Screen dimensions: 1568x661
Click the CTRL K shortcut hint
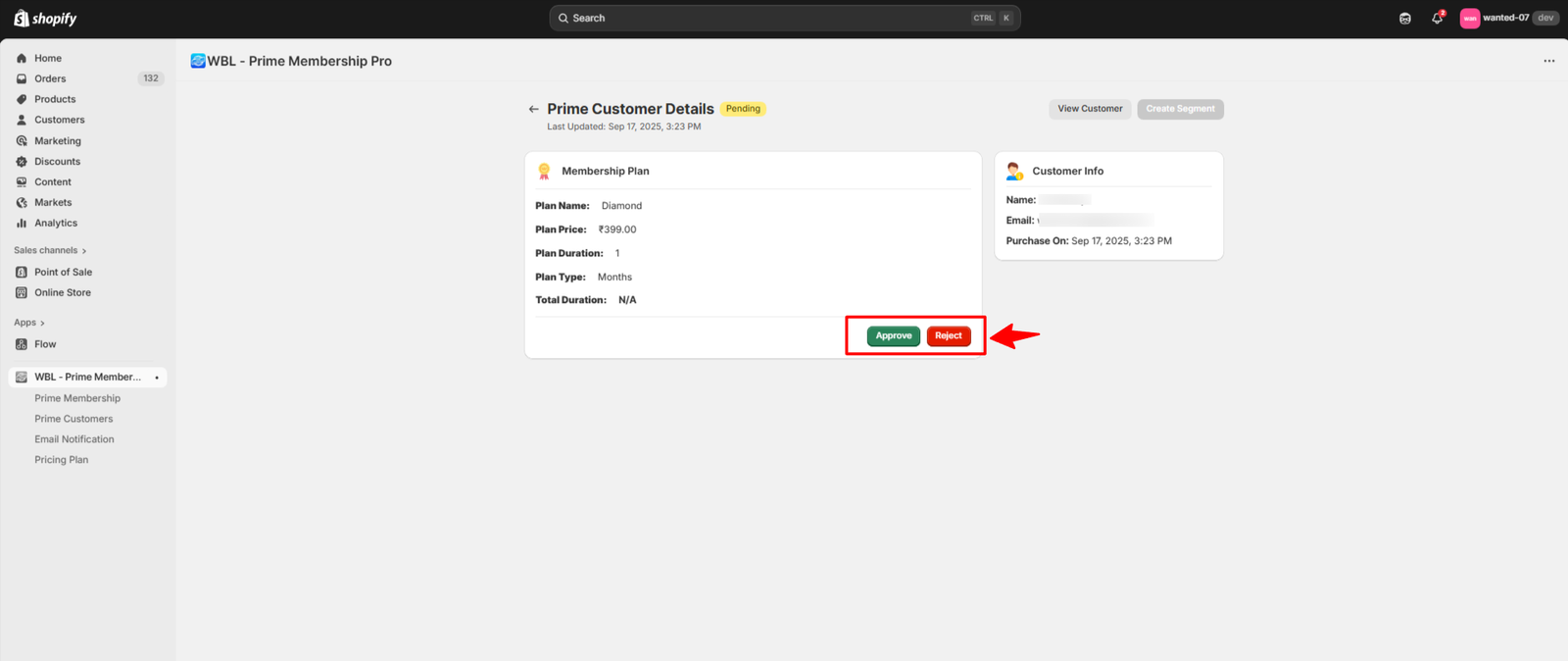pos(992,19)
